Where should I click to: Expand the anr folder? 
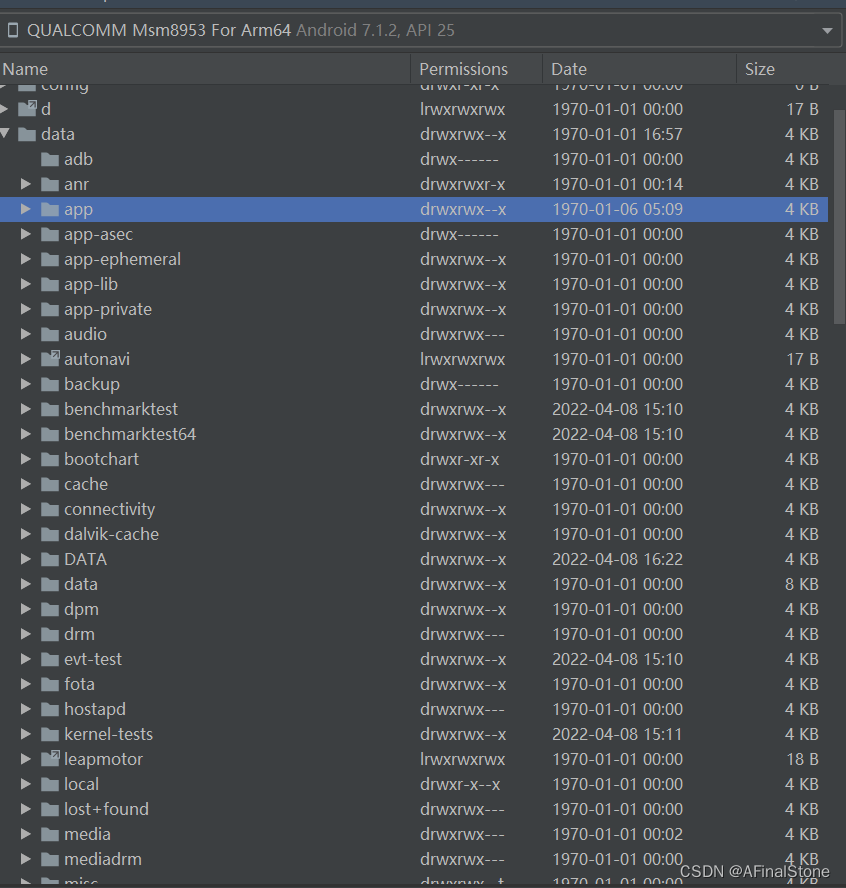(25, 183)
